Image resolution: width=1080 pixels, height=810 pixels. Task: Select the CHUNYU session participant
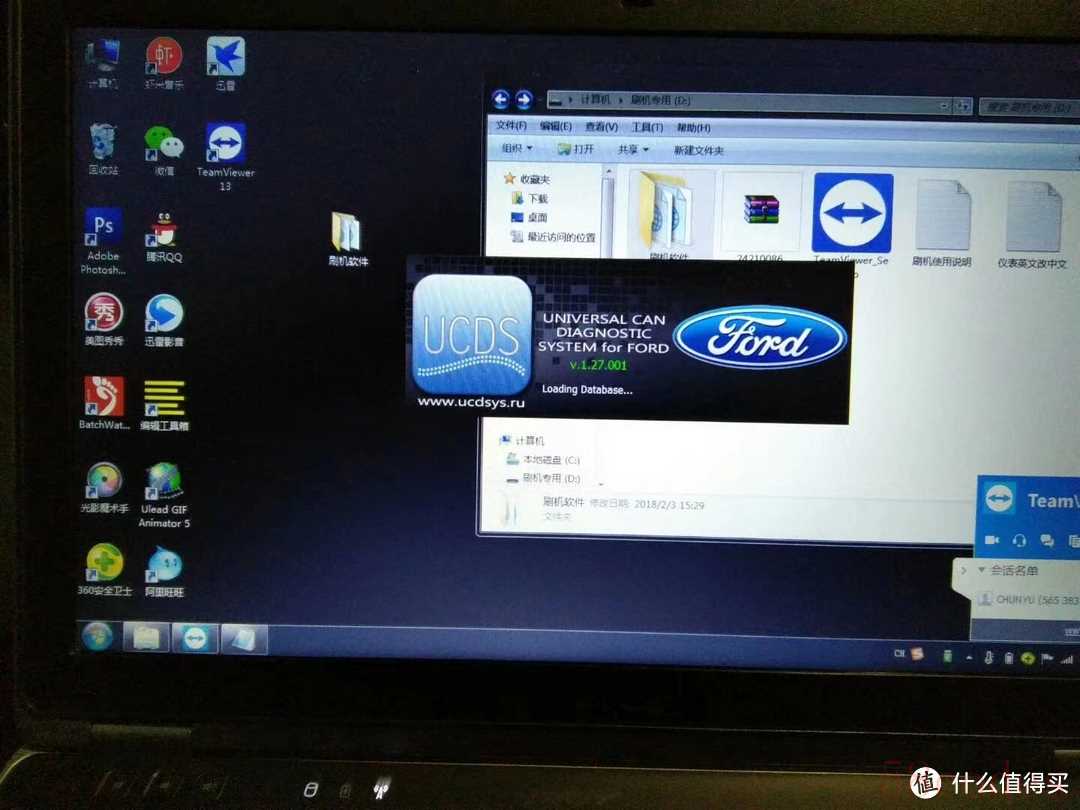(1028, 600)
